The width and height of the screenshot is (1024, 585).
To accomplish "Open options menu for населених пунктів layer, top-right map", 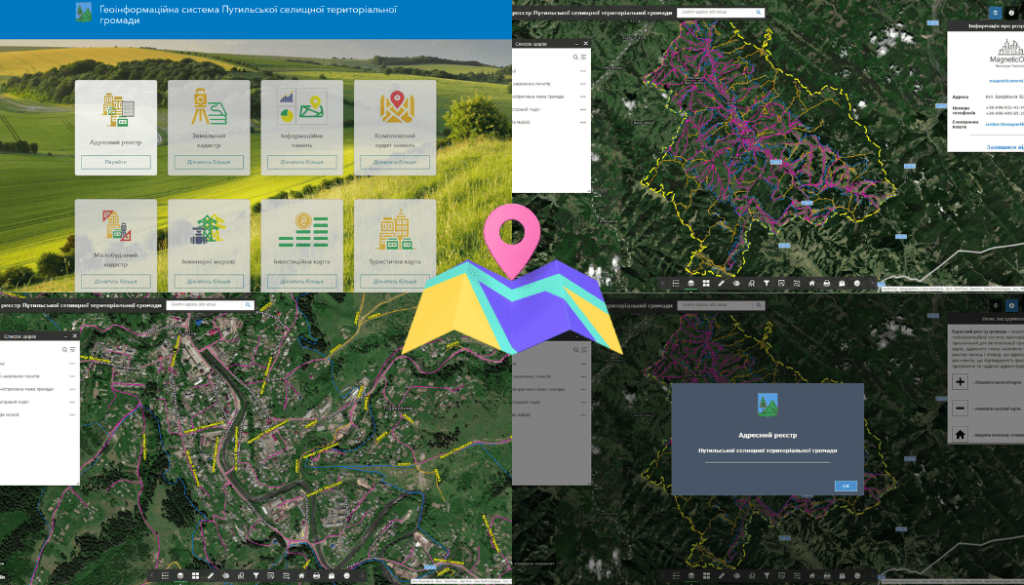I will [583, 84].
